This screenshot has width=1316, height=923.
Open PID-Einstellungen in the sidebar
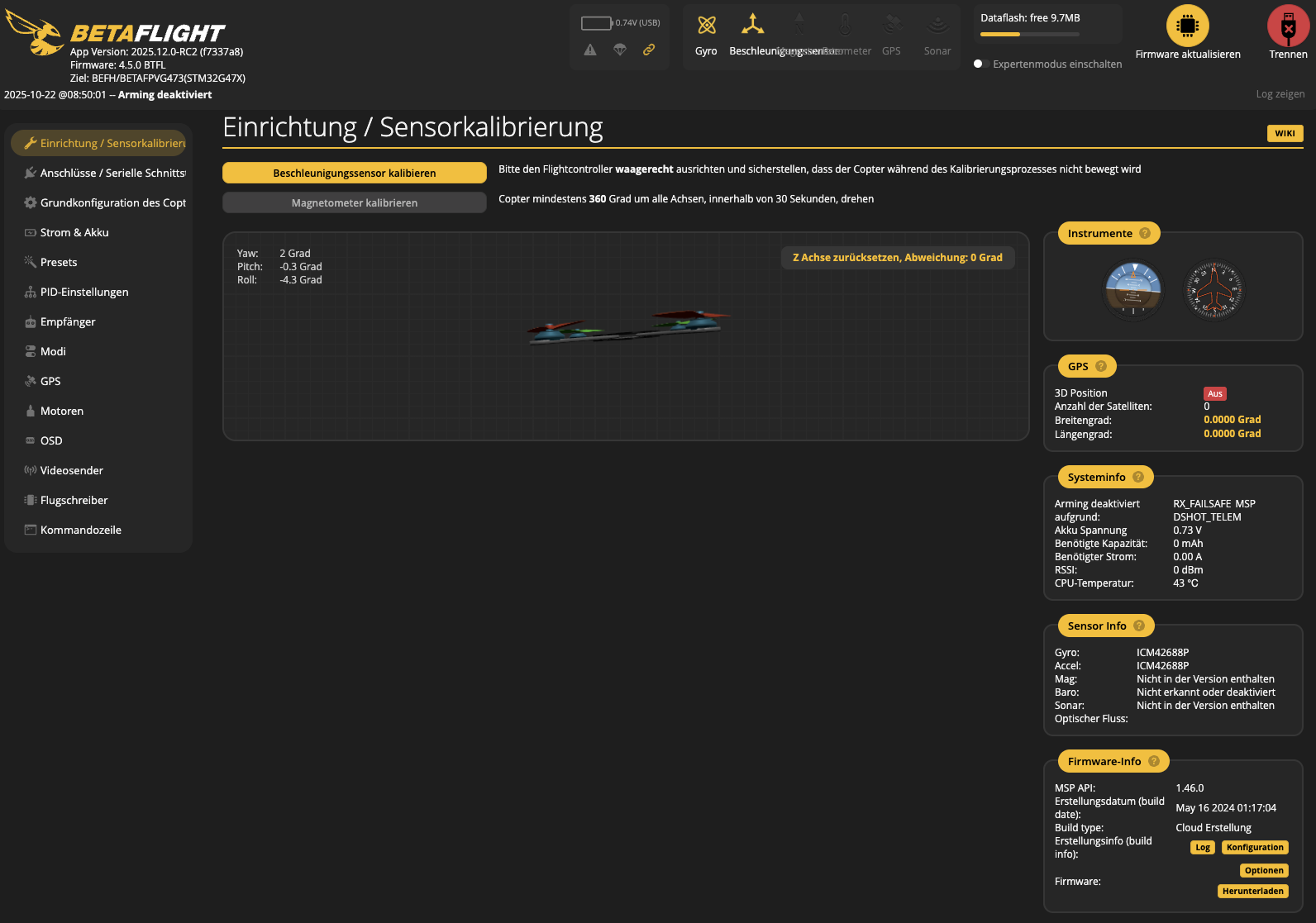click(84, 292)
